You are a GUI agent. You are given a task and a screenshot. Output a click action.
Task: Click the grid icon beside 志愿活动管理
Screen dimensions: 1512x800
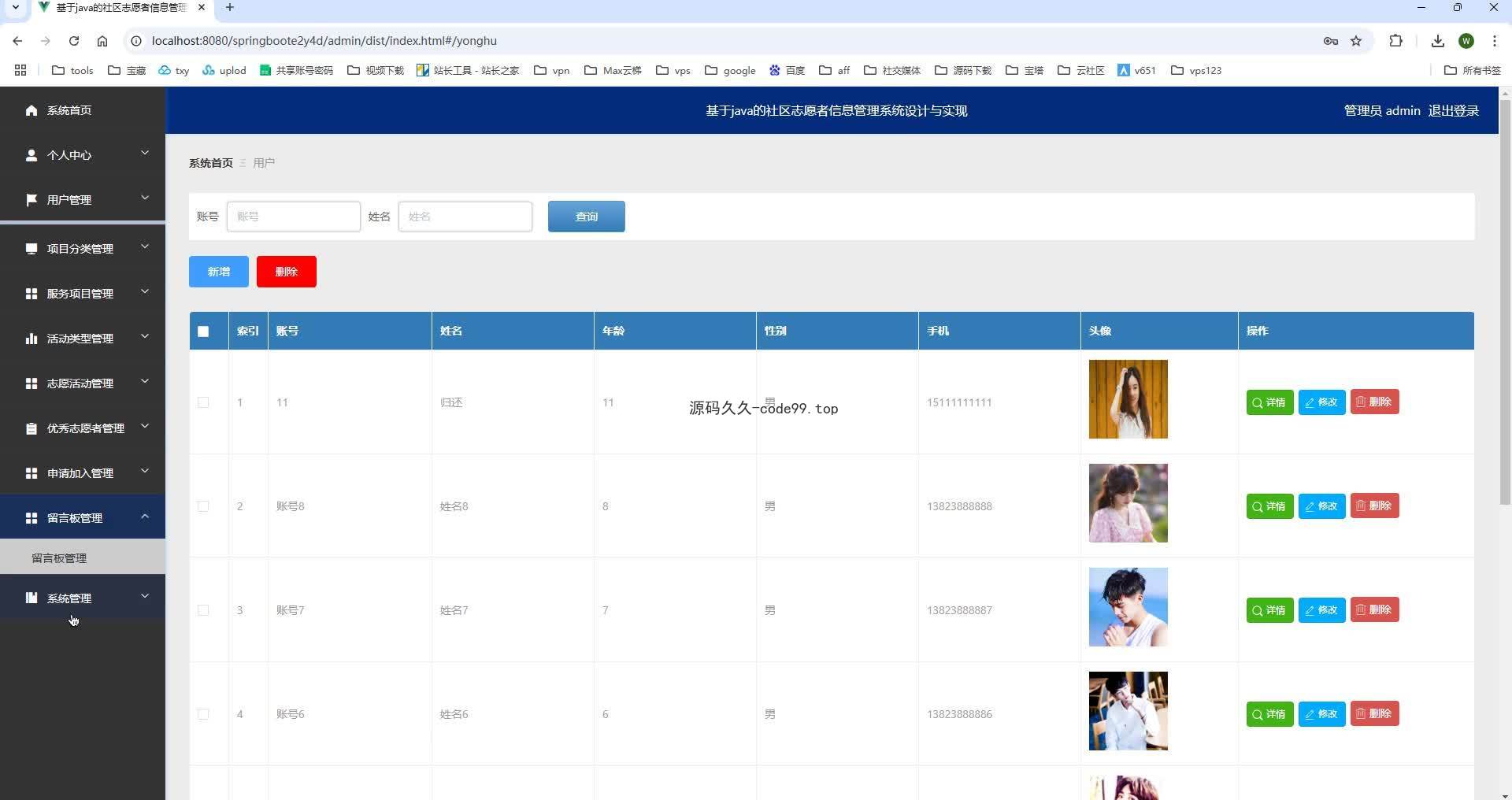31,383
